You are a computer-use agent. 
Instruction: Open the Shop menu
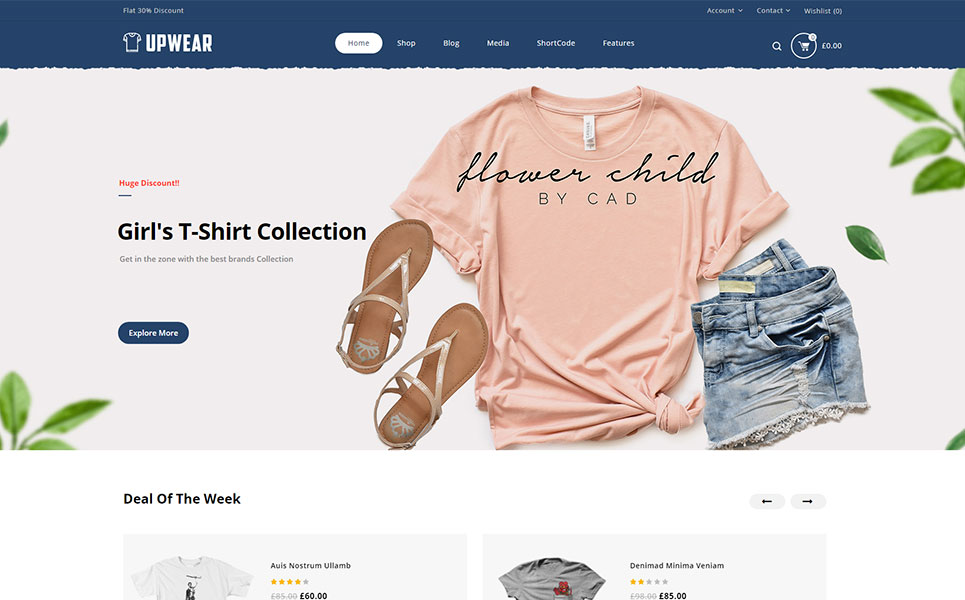point(406,43)
